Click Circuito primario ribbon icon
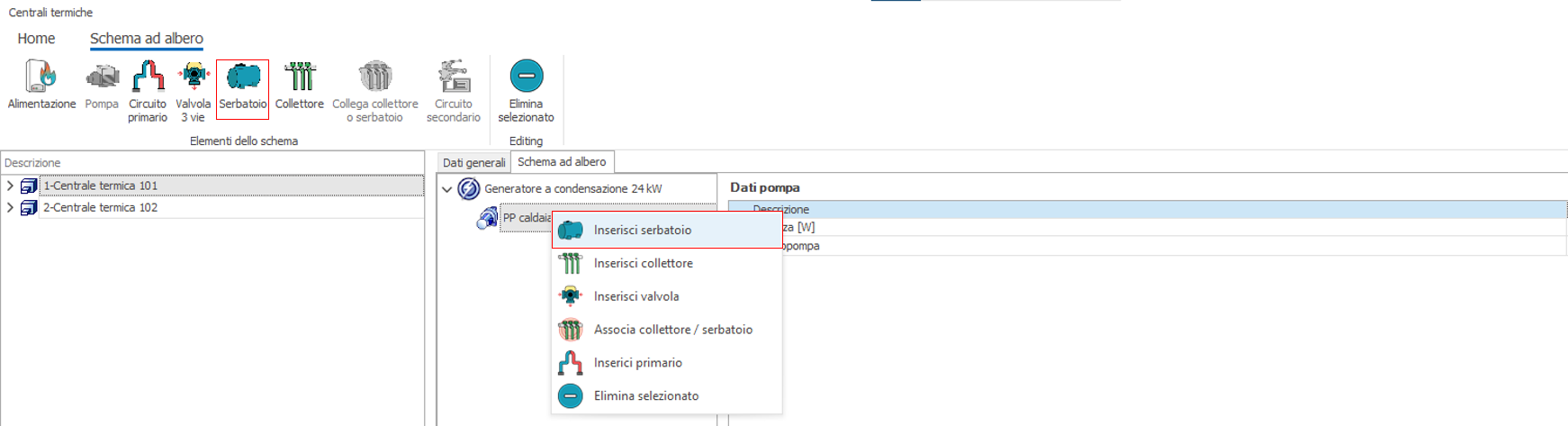 point(148,78)
